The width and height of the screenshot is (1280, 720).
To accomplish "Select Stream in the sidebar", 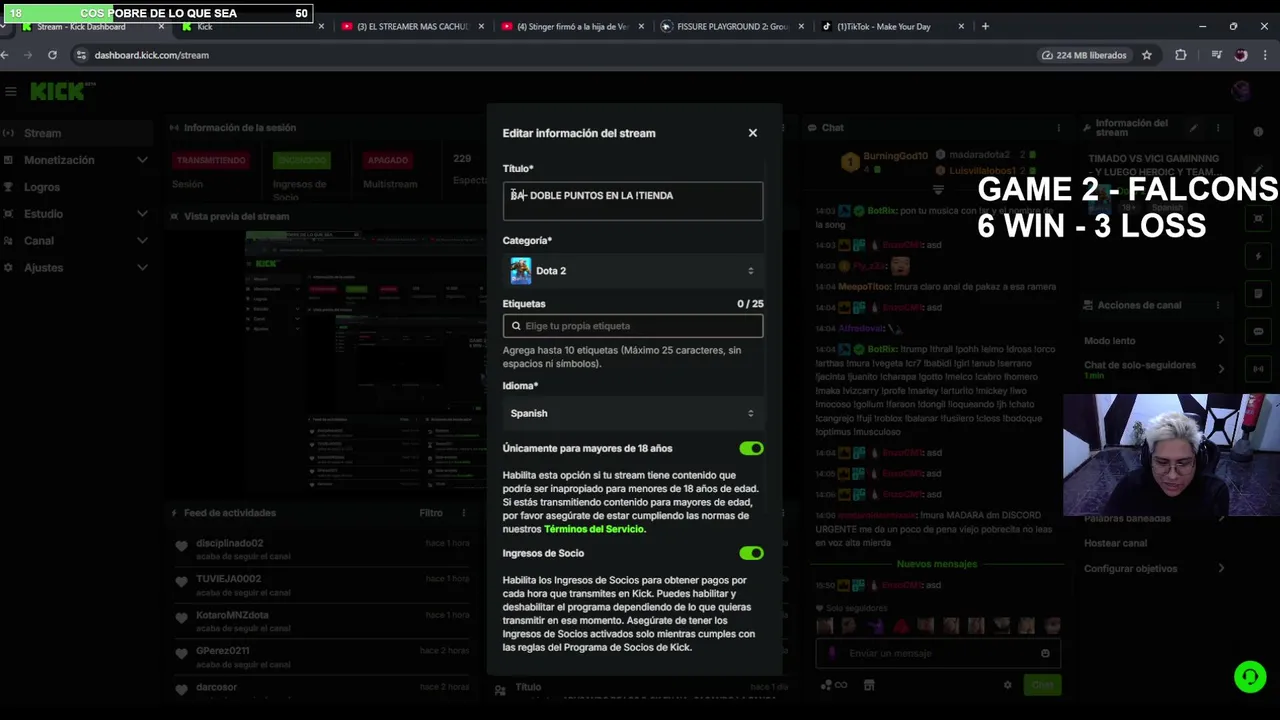I will [75, 133].
